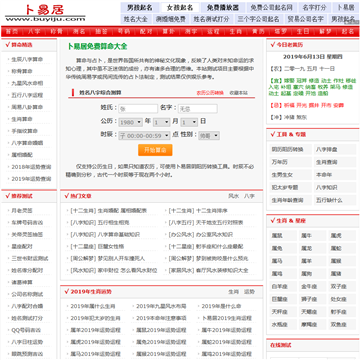
Task: Open 车牌号码吉凶 sidebar link
Action: pos(27,222)
